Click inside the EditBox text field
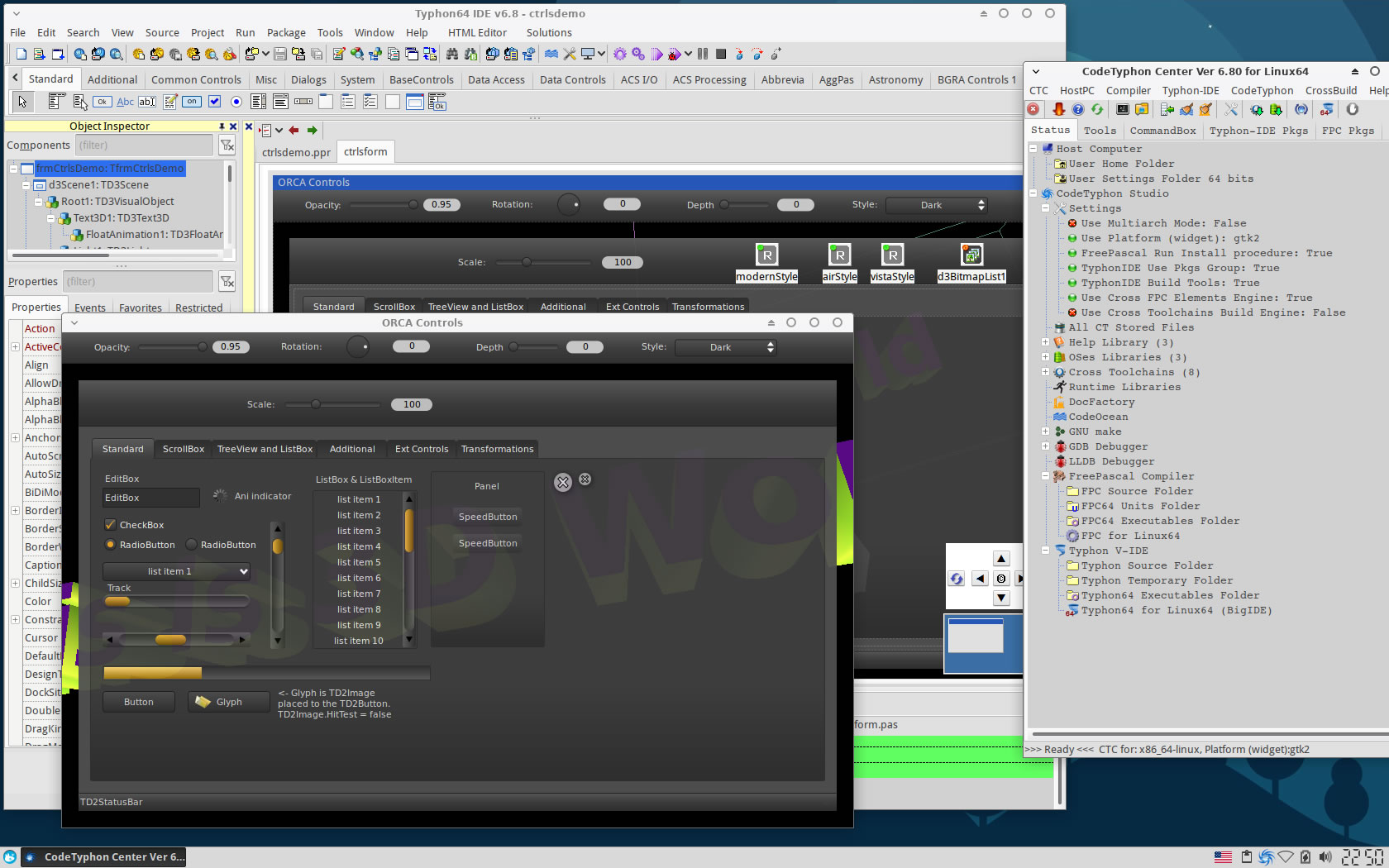The width and height of the screenshot is (1389, 868). (150, 498)
